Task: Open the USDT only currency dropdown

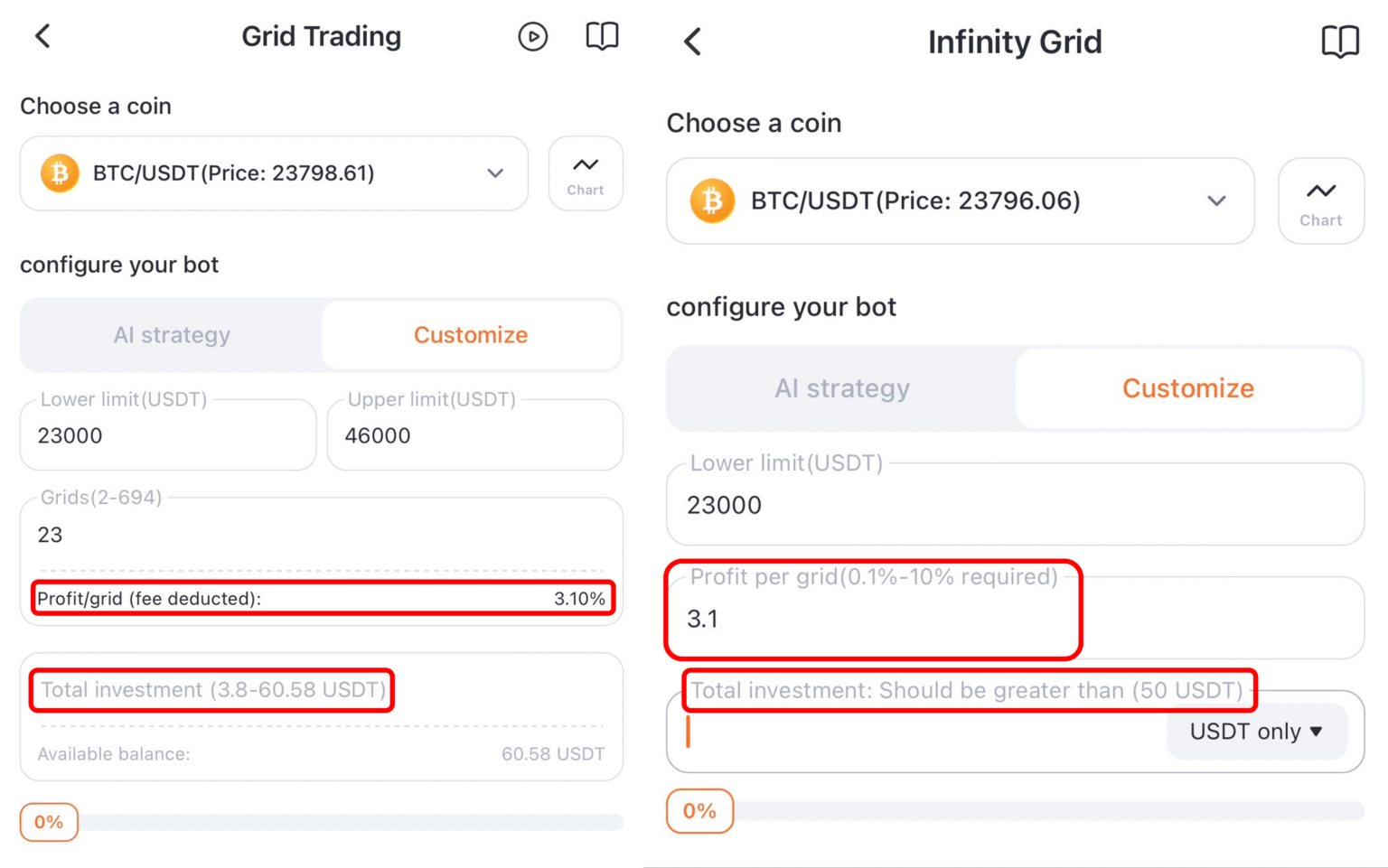Action: 1255,732
